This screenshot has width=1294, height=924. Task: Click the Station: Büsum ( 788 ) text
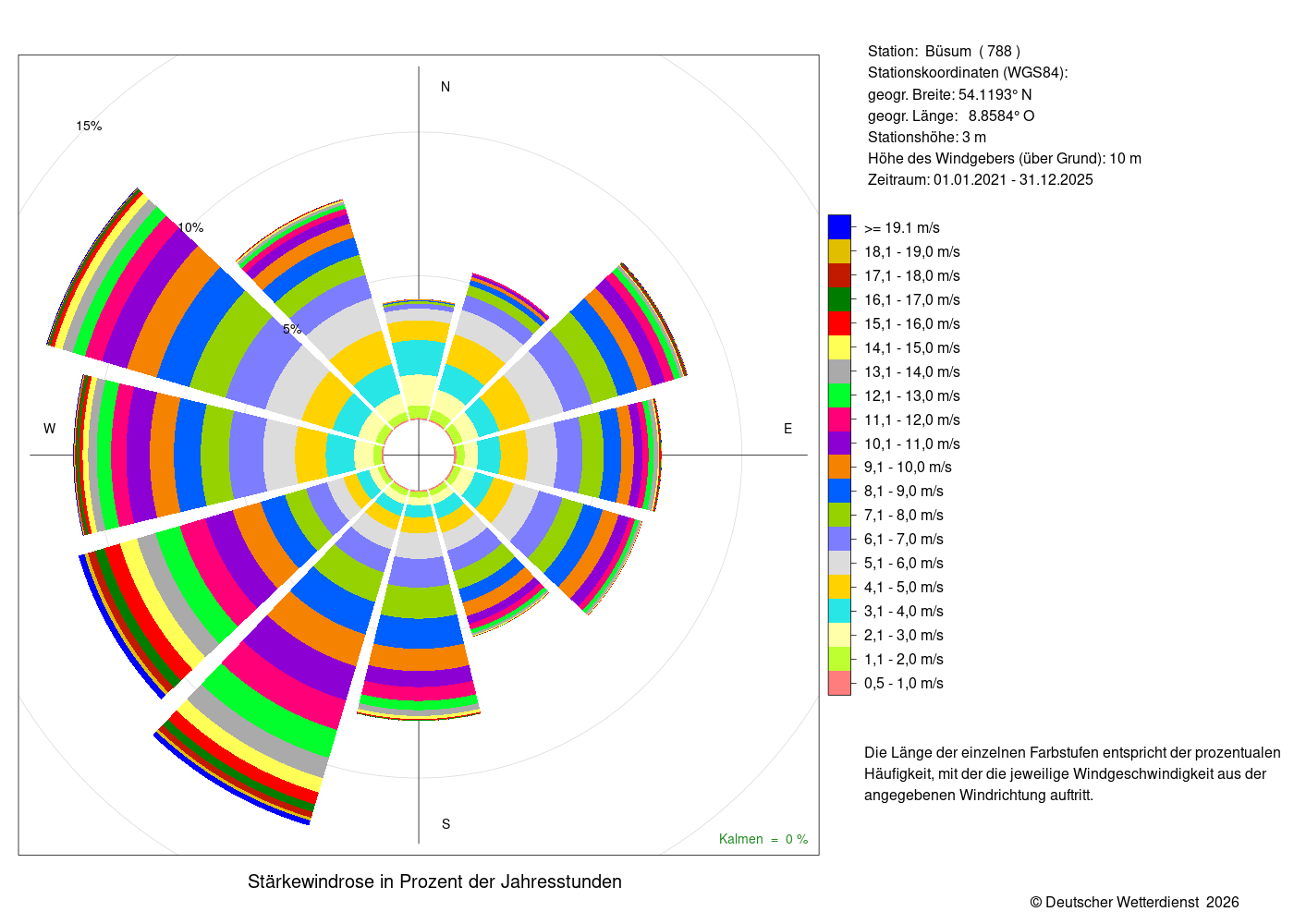pos(944,52)
